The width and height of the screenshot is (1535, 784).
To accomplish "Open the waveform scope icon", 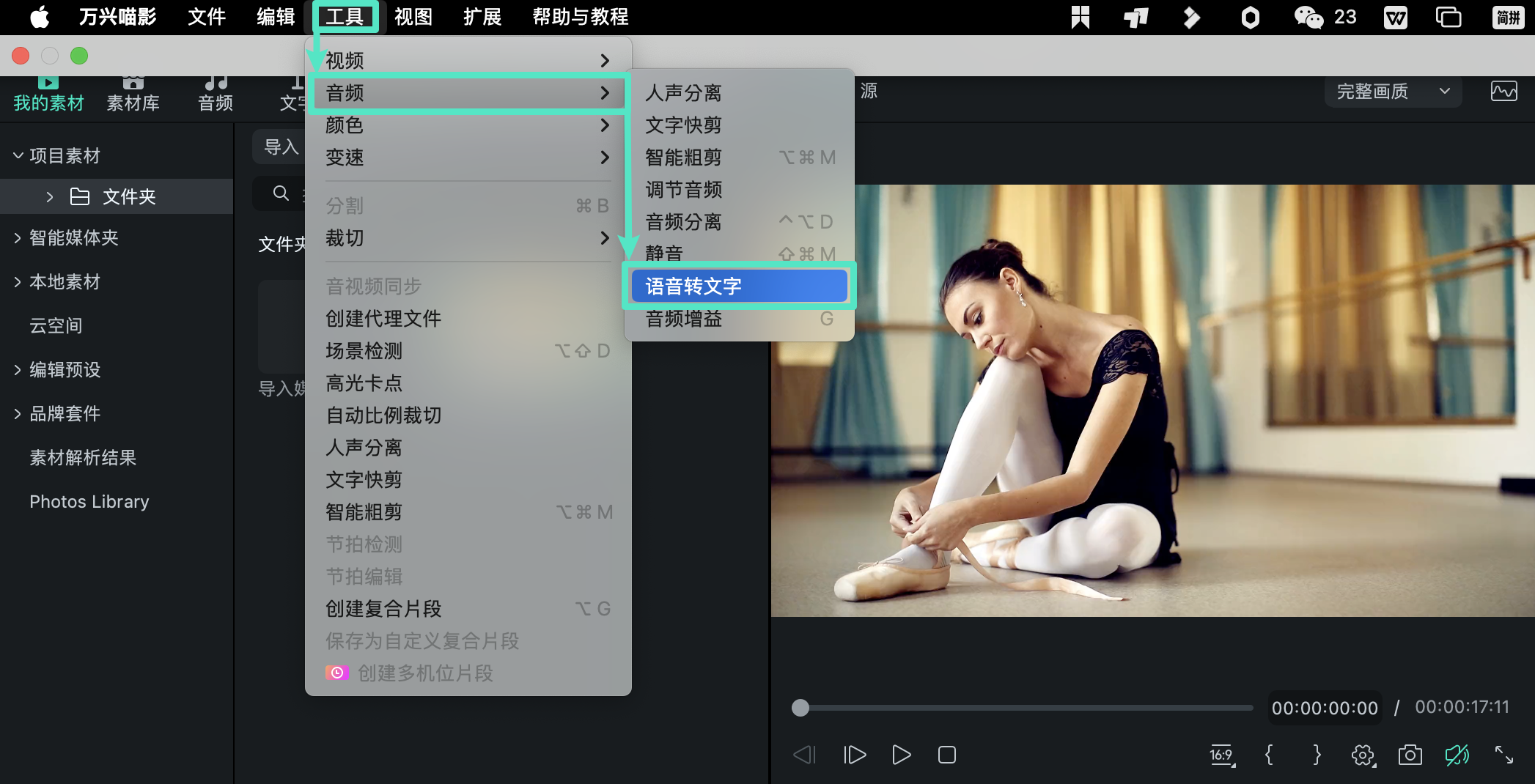I will point(1504,92).
